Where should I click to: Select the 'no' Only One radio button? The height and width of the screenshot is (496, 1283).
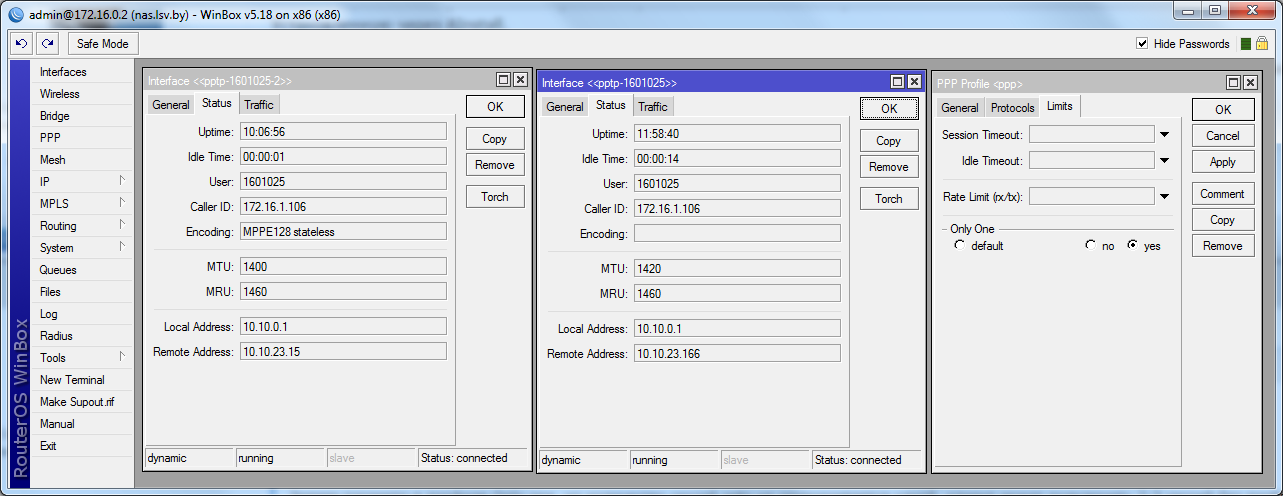tap(1090, 245)
